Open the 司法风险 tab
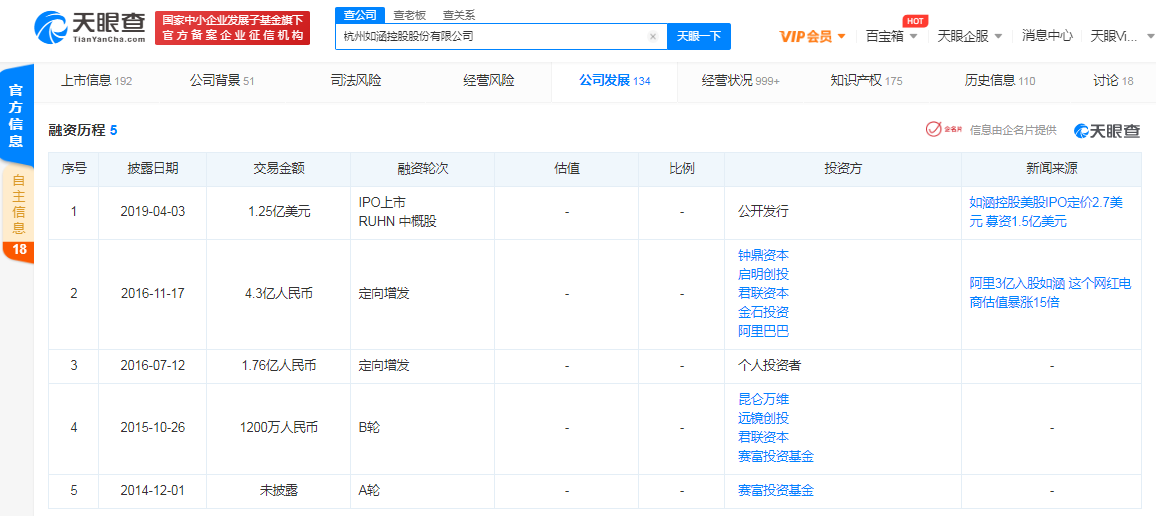1156x516 pixels. click(x=356, y=81)
